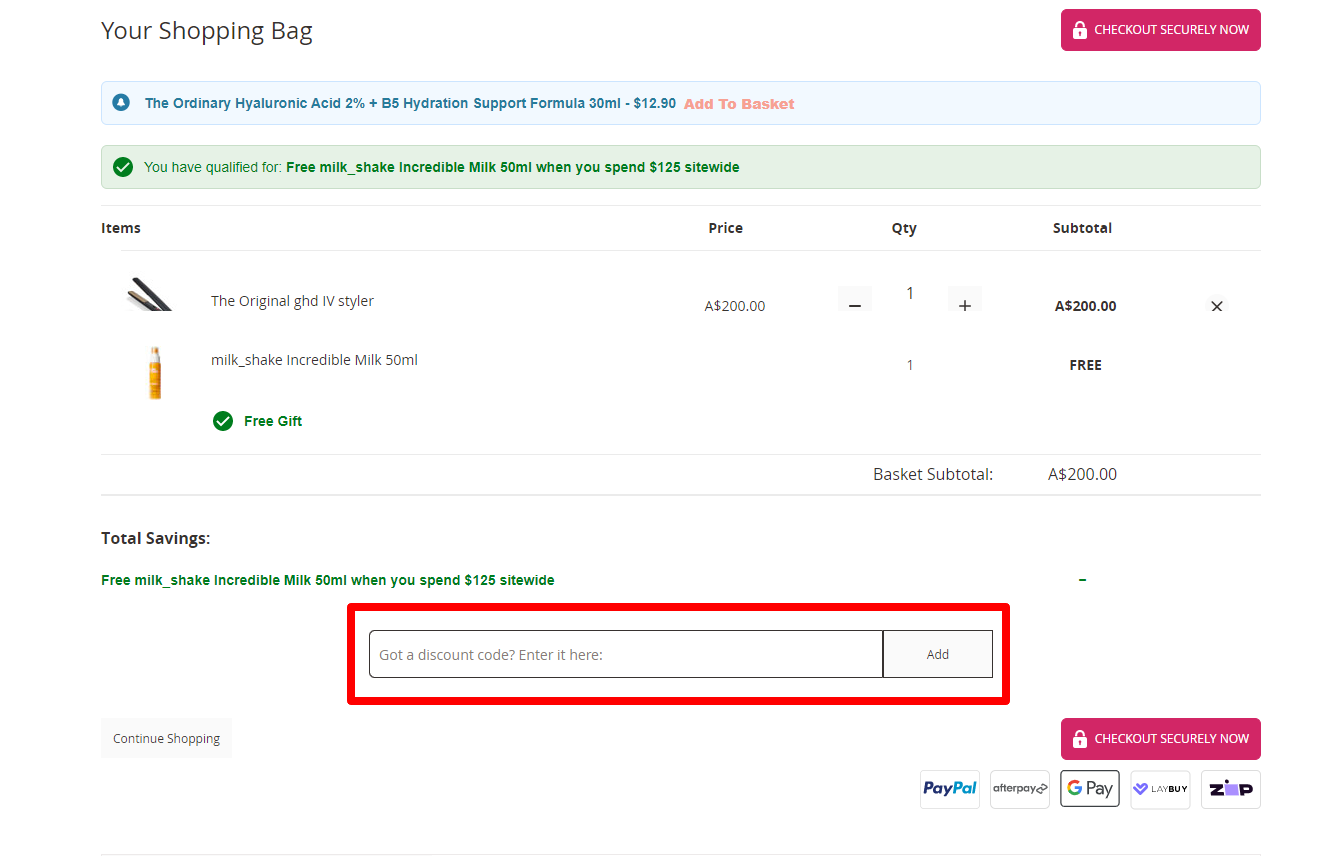Focus the discount code input field
Viewport: 1340px width, 856px height.
coord(626,654)
